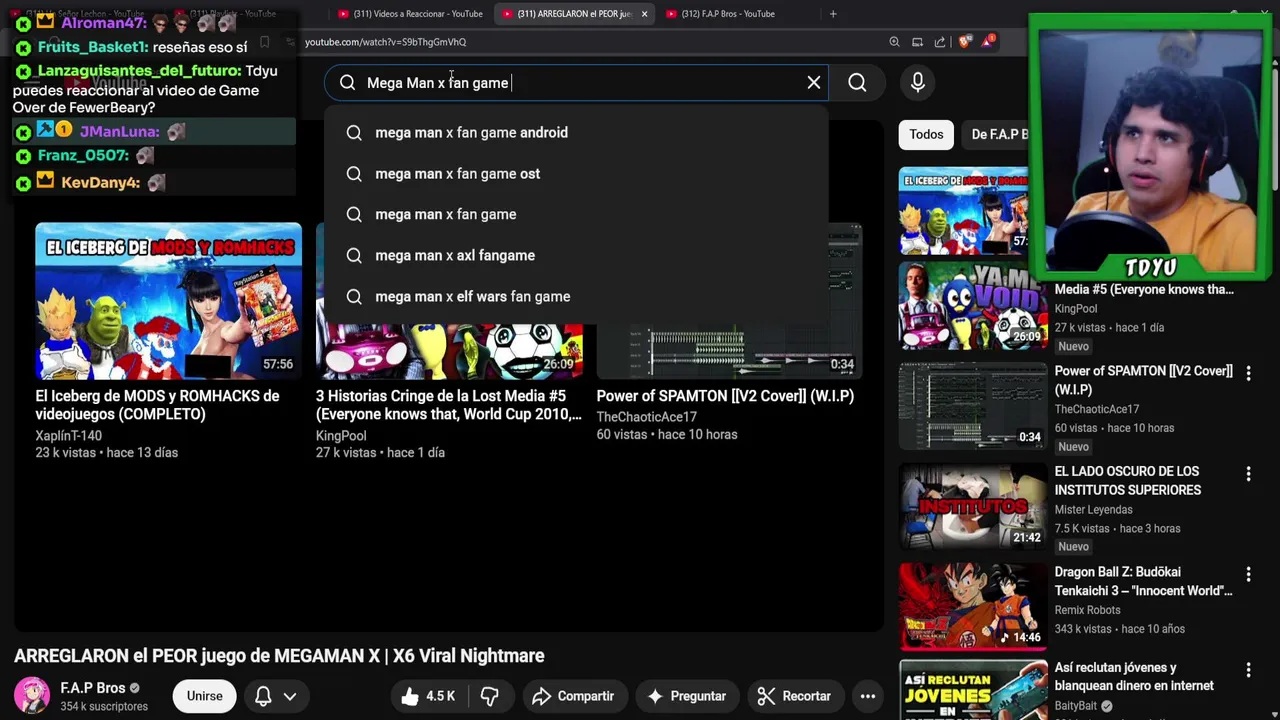Screen dimensions: 1280x720
Task: Open sidebar thumbnail for the Iceberg de Mods video
Action: pos(963,210)
